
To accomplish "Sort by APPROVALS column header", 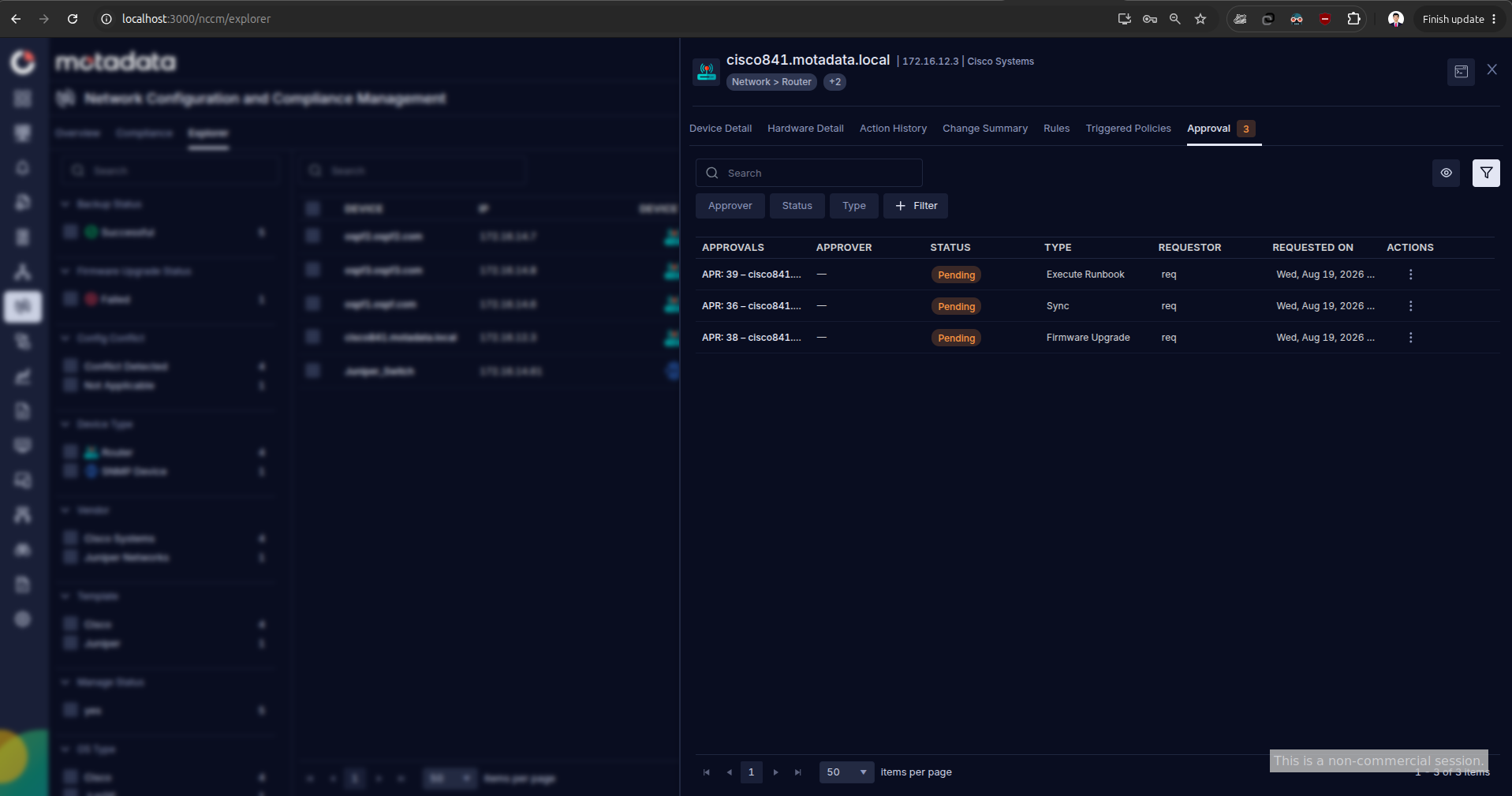I will [733, 248].
